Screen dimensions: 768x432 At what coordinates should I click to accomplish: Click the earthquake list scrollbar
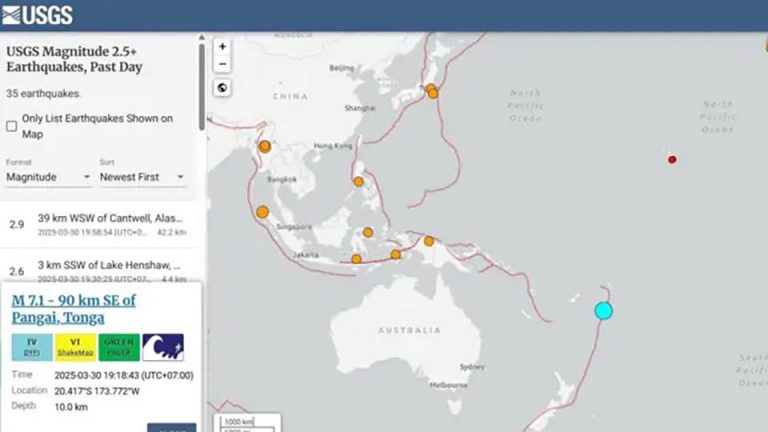(201, 90)
